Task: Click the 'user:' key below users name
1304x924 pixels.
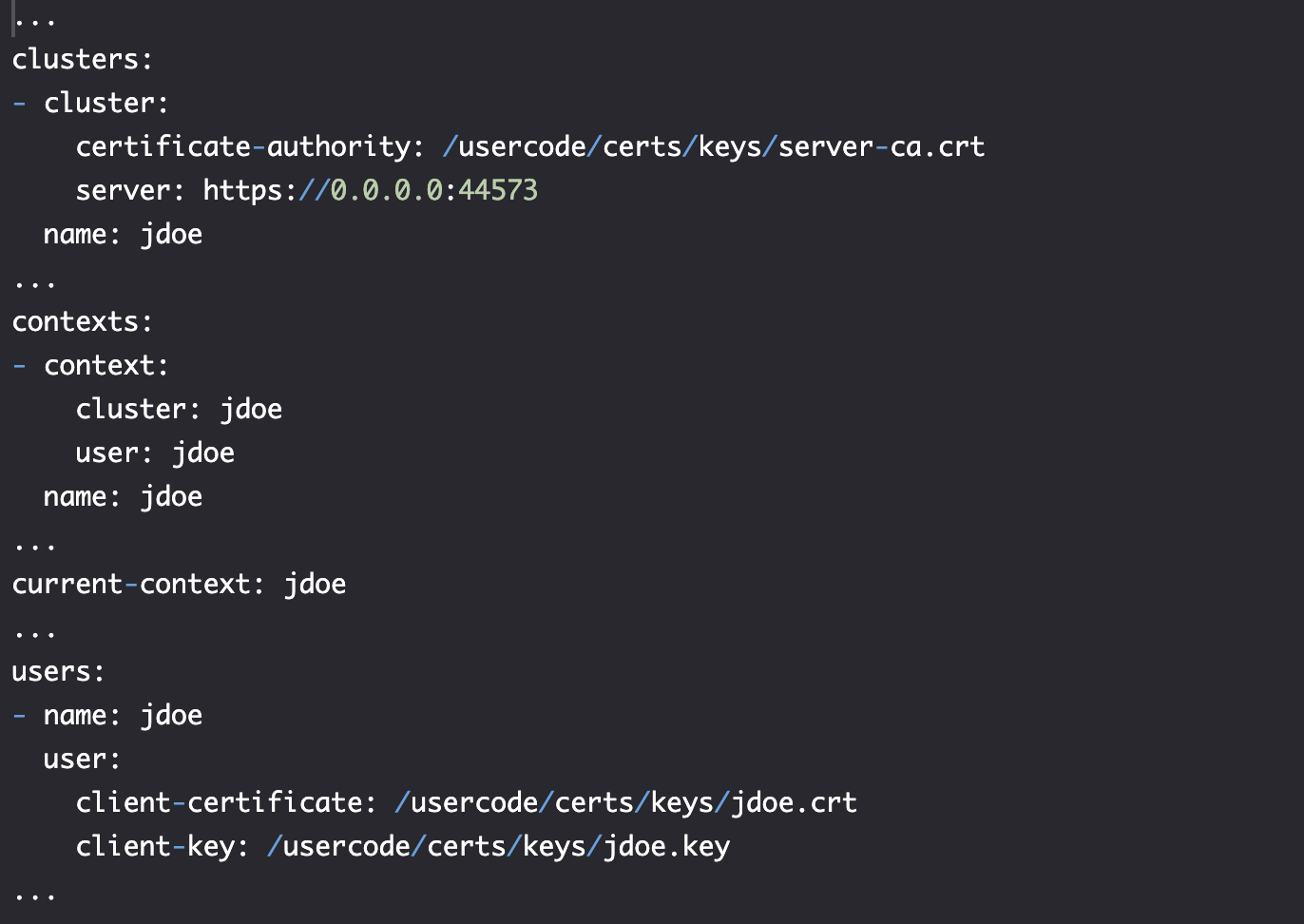Action: click(83, 759)
